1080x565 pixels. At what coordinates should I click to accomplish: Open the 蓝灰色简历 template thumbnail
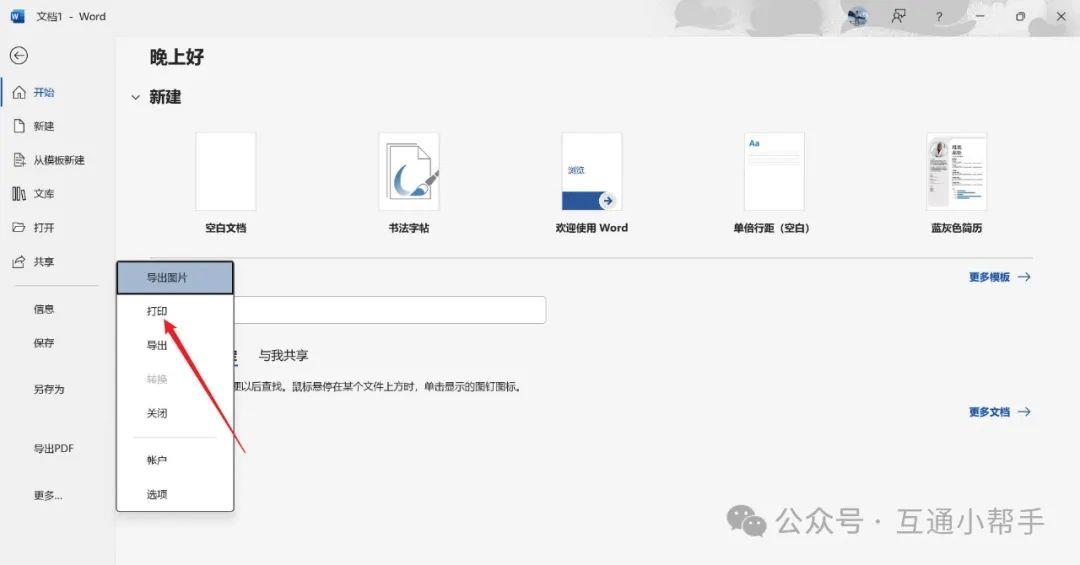957,172
